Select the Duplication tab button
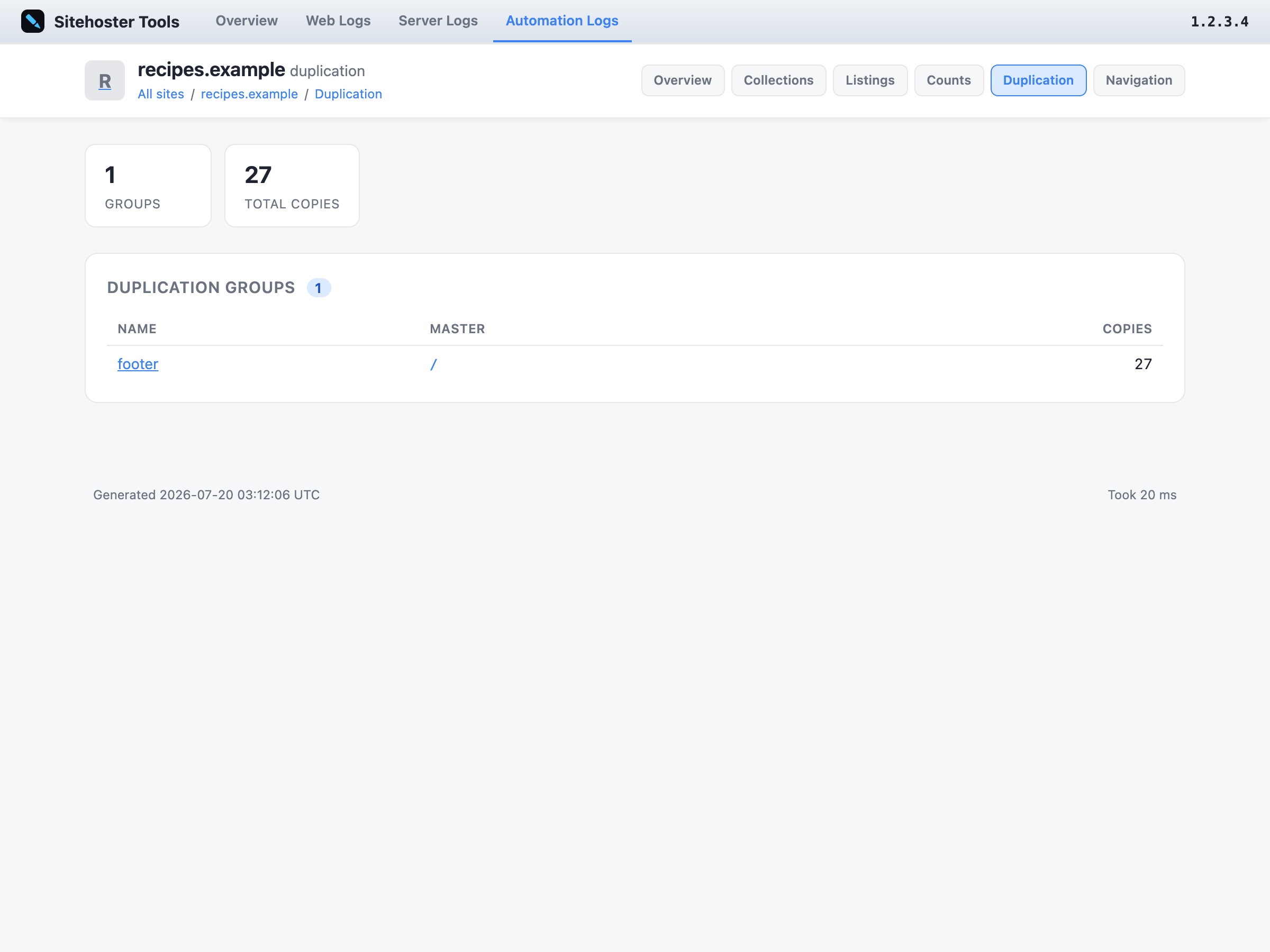Image resolution: width=1270 pixels, height=952 pixels. click(1038, 80)
